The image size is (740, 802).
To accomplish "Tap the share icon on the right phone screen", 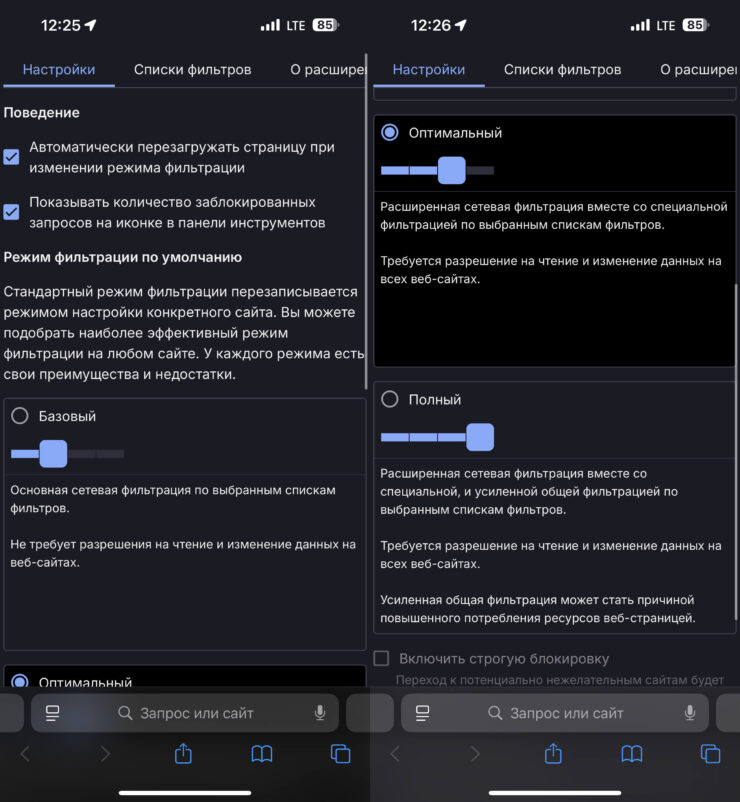I will click(x=553, y=754).
